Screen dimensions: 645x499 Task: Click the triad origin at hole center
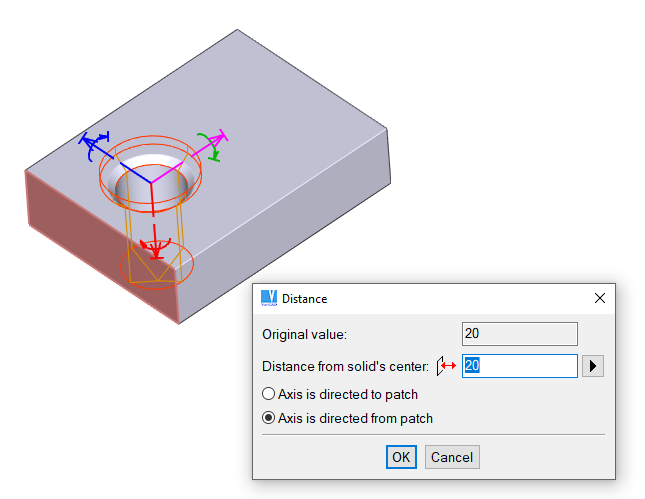pos(150,182)
